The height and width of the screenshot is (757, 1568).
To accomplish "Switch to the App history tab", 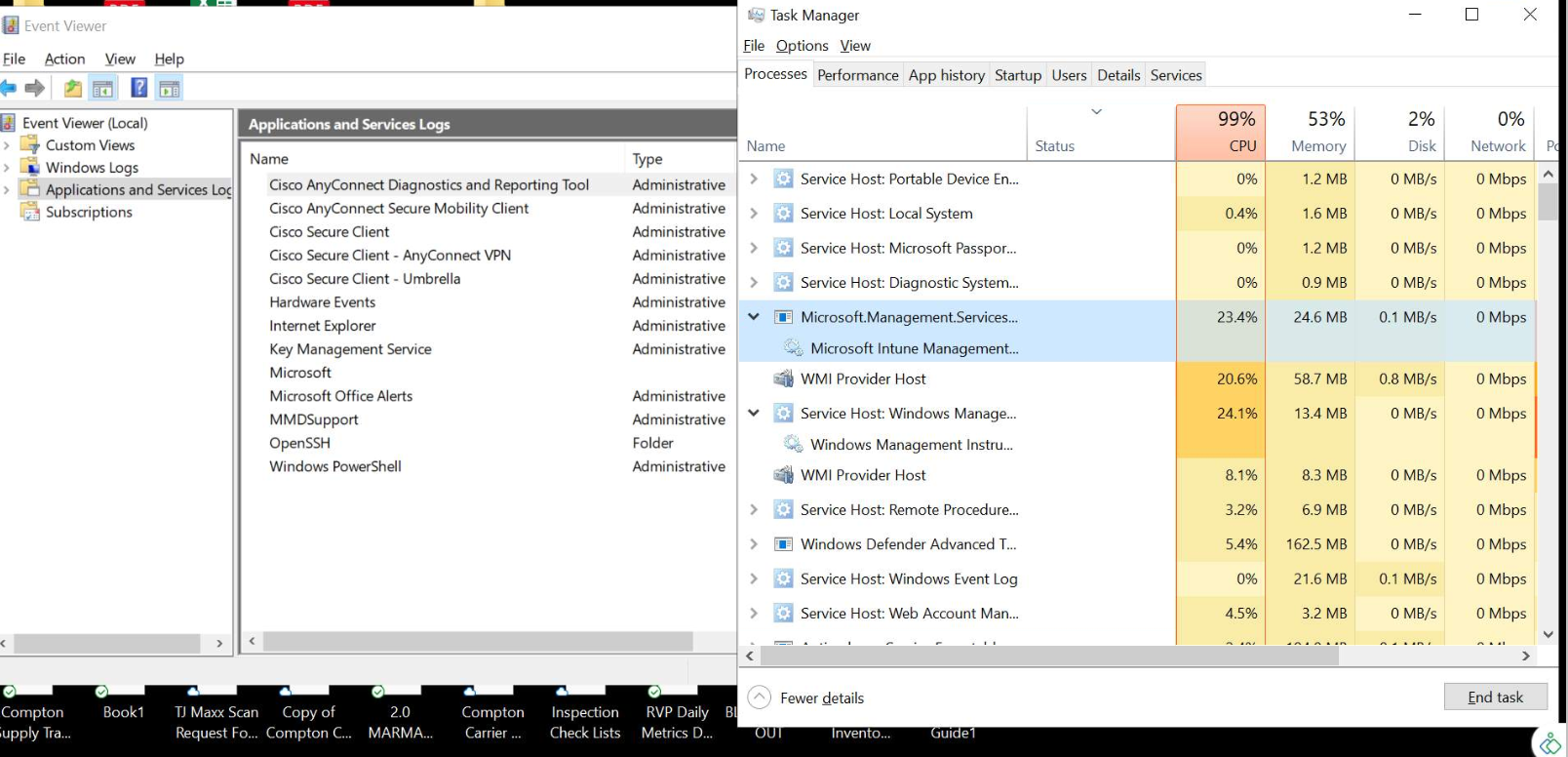I will pos(947,75).
